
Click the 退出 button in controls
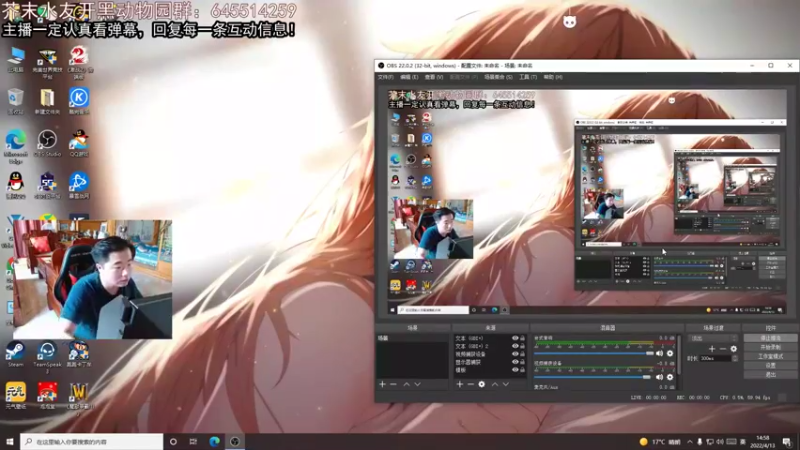tap(770, 374)
